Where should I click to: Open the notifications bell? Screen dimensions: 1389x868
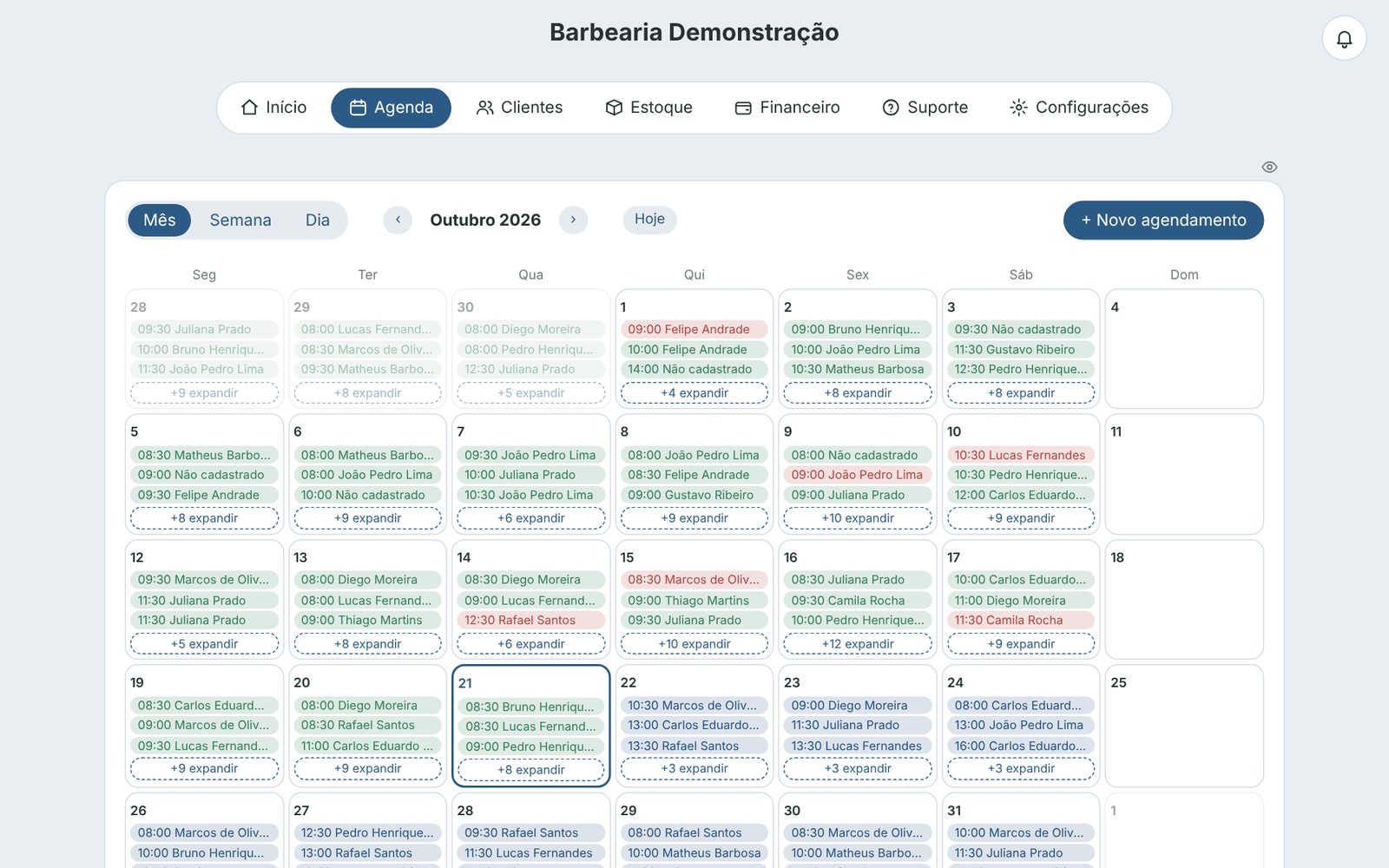click(x=1344, y=39)
